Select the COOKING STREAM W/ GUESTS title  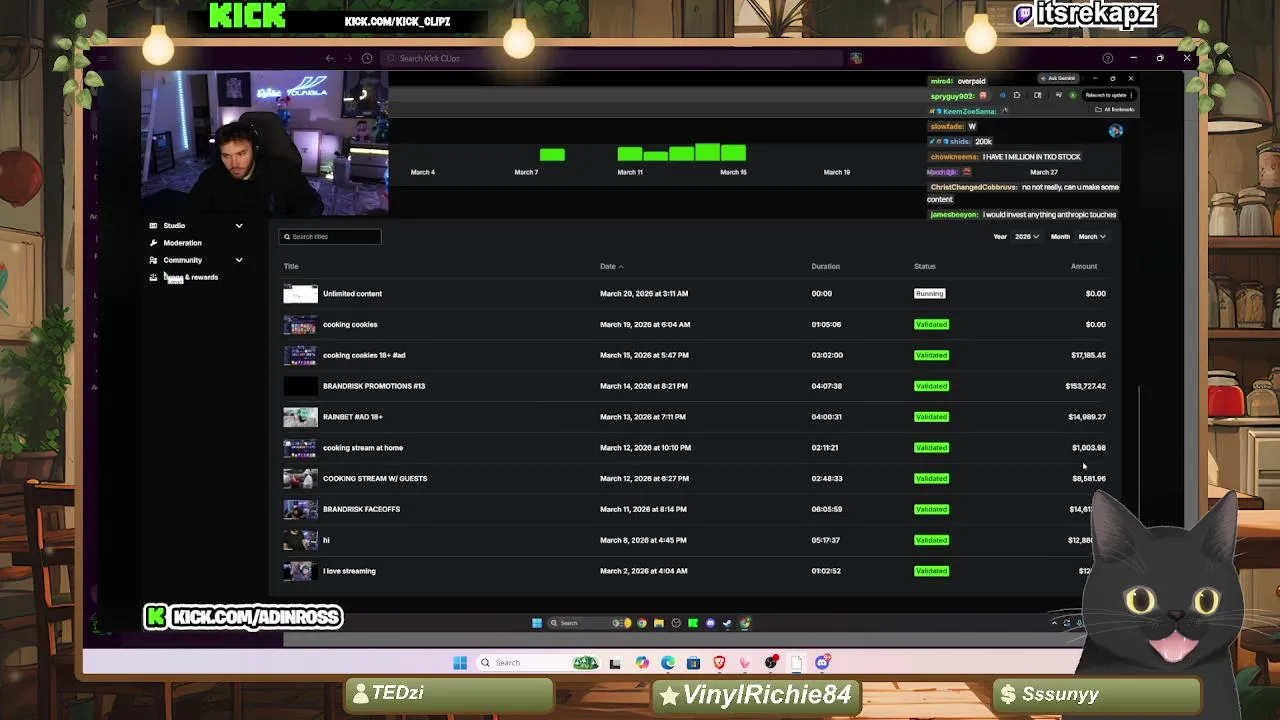point(375,479)
